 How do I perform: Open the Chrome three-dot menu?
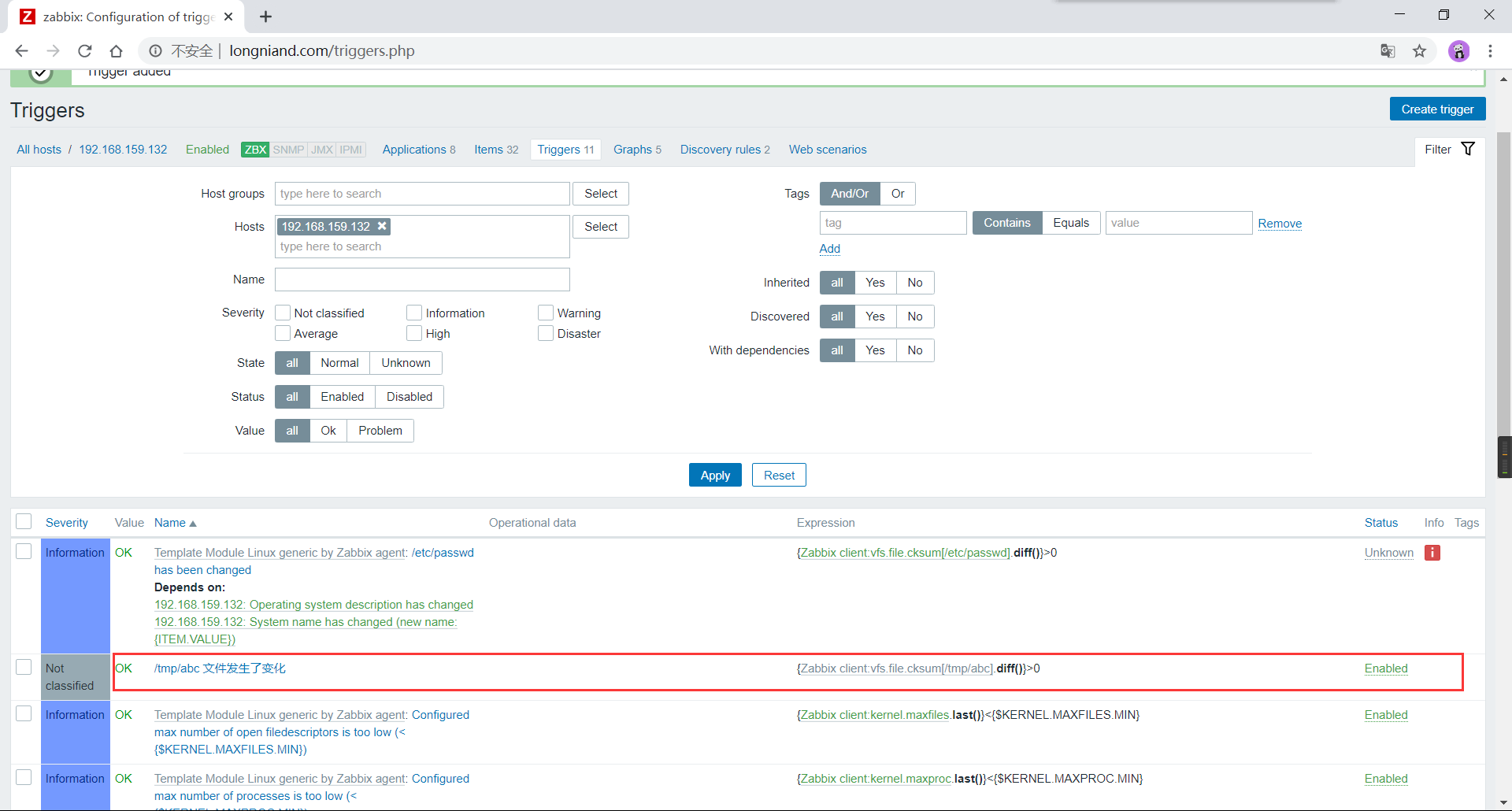[1490, 51]
